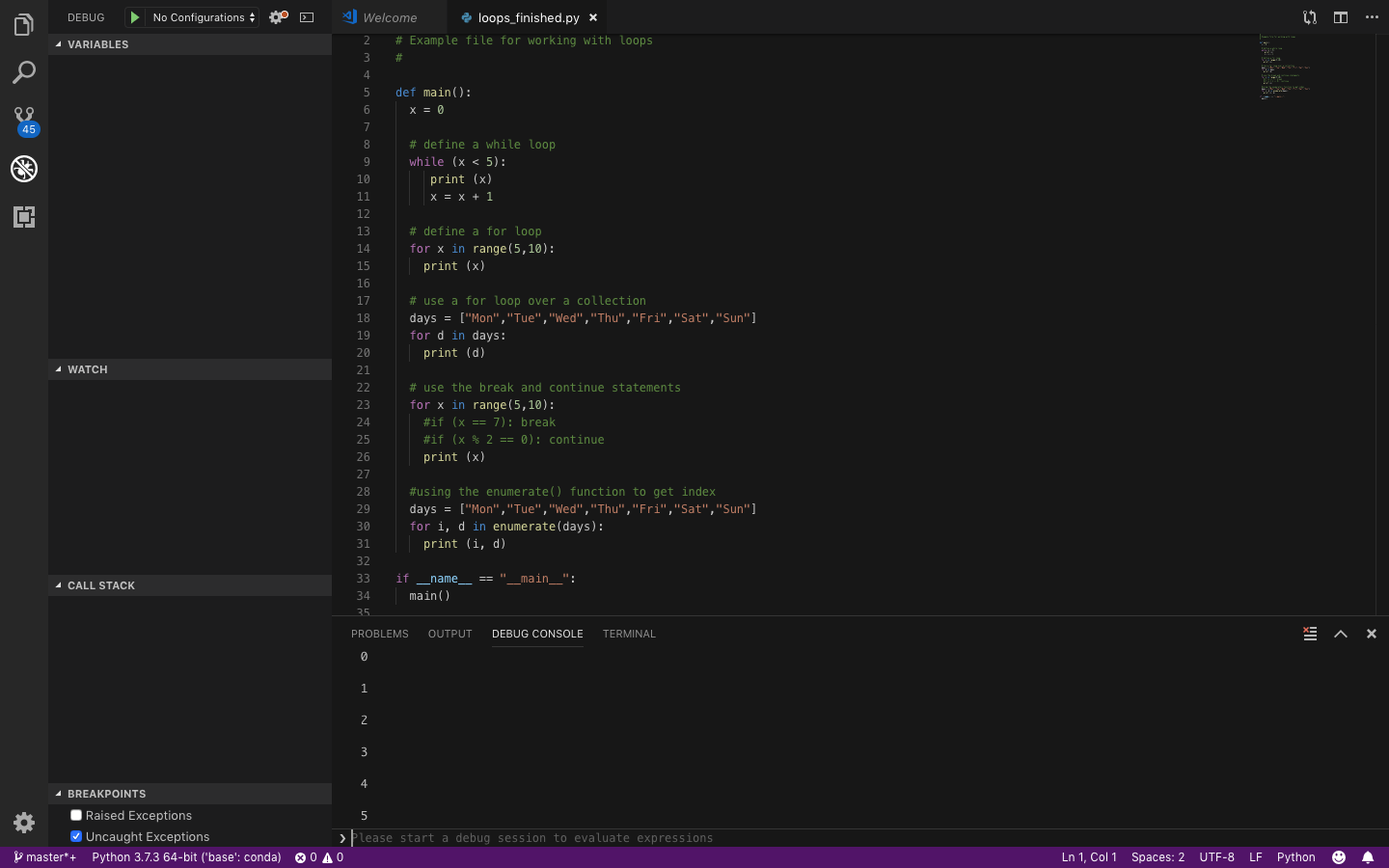Open the Extensions view in the activity bar
The width and height of the screenshot is (1389, 868).
tap(24, 217)
